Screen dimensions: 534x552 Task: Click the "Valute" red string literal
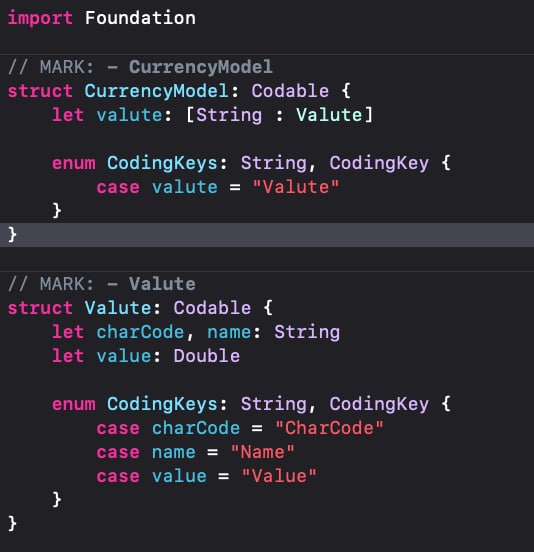click(x=296, y=187)
